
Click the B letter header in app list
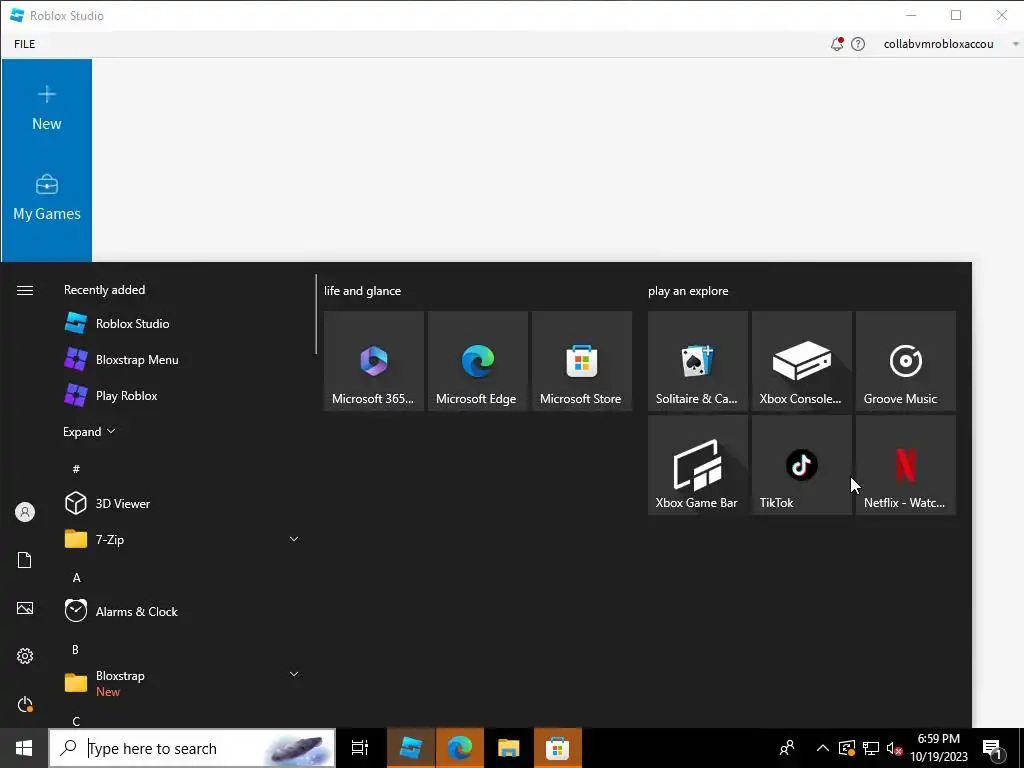pos(75,649)
